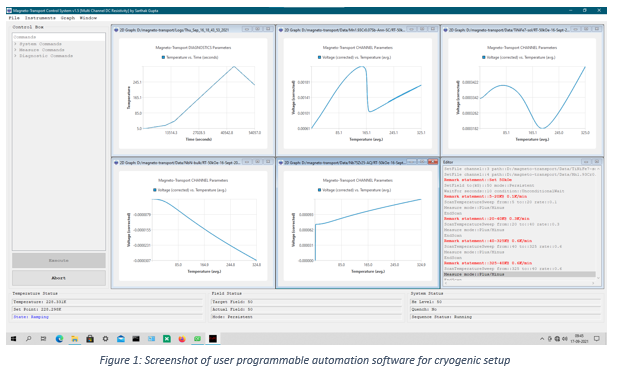This screenshot has width=621, height=373.
Task: Open File Explorer from the taskbar
Action: (74, 339)
